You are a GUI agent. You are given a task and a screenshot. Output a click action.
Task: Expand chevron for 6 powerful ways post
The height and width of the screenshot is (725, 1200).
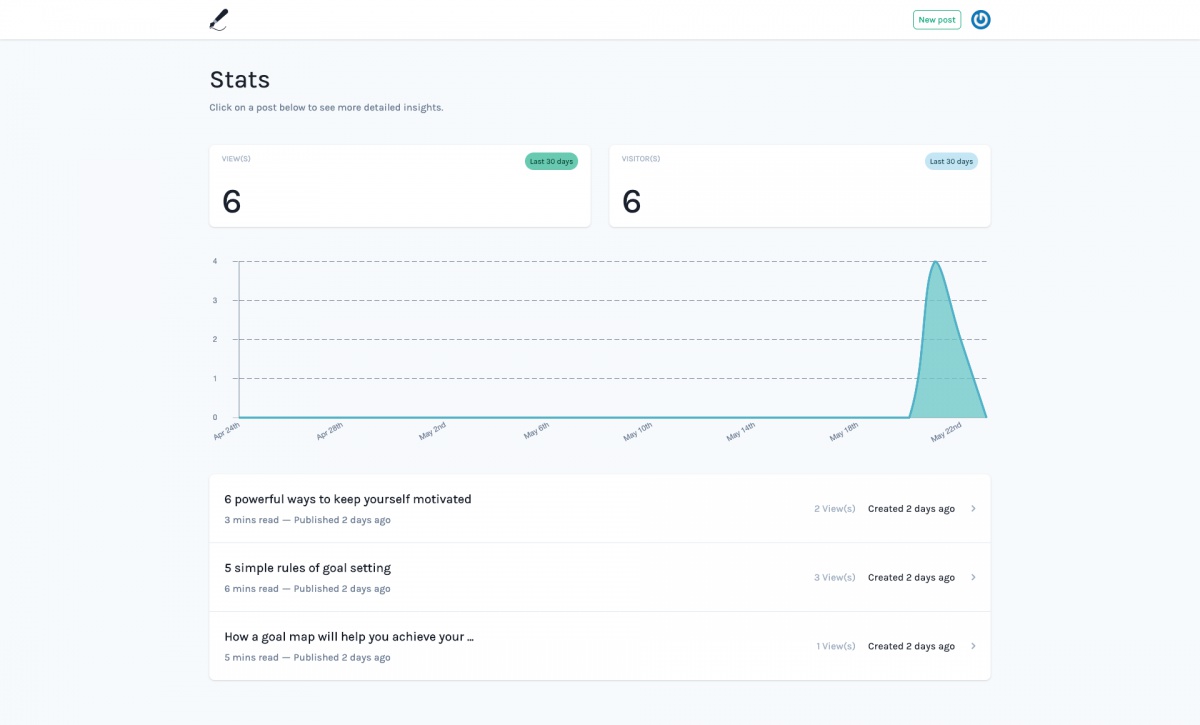point(973,509)
